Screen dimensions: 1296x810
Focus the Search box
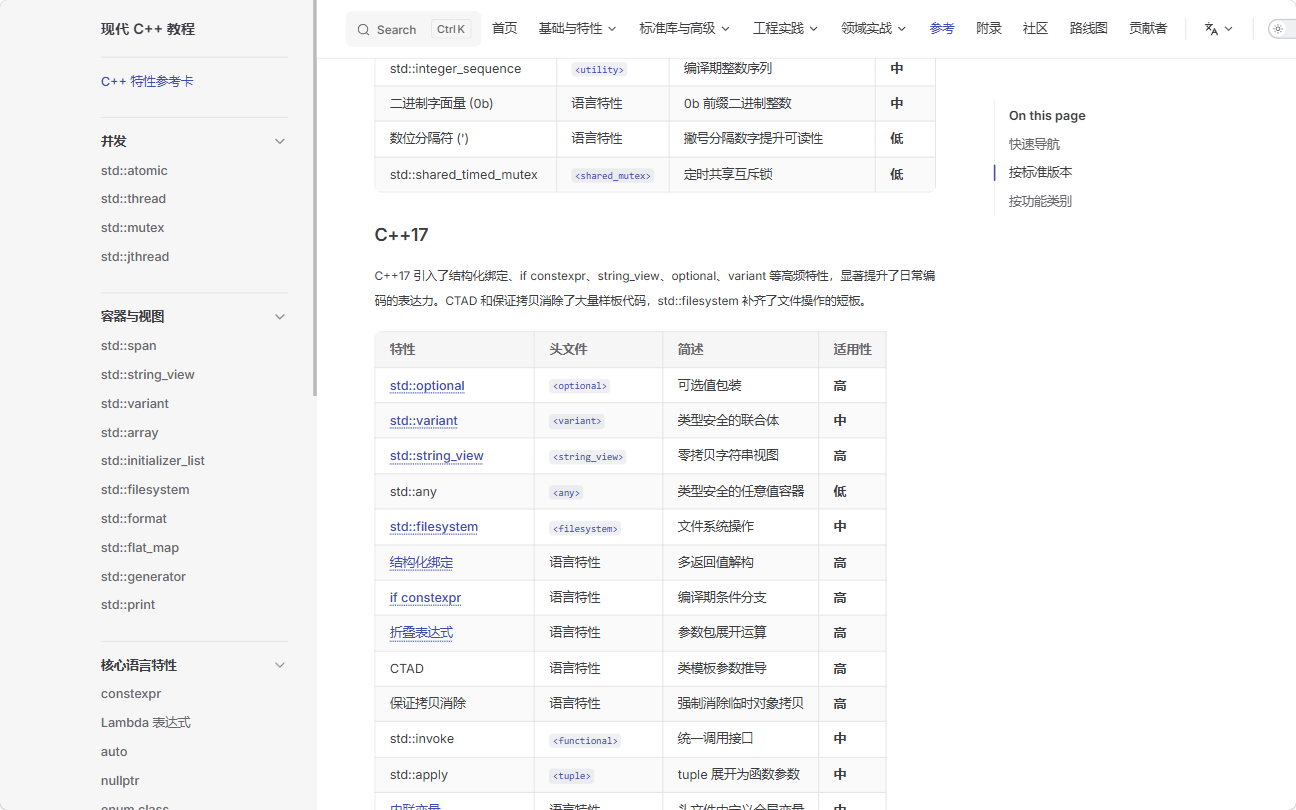pyautogui.click(x=413, y=29)
